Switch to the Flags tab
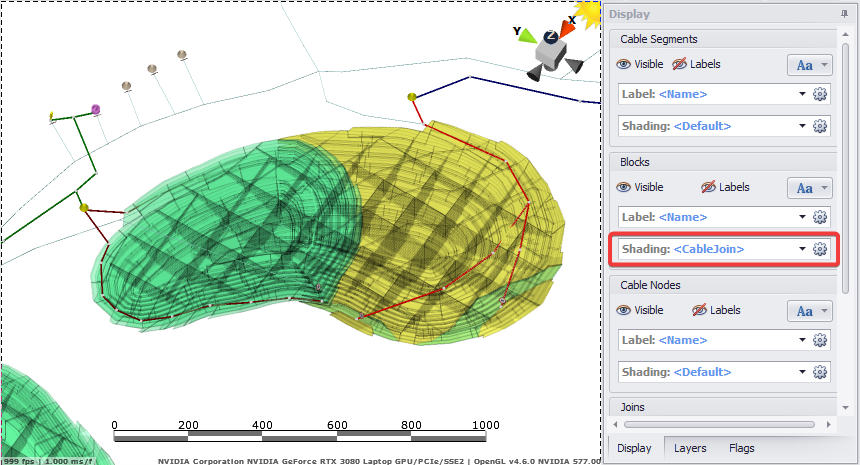 (741, 448)
